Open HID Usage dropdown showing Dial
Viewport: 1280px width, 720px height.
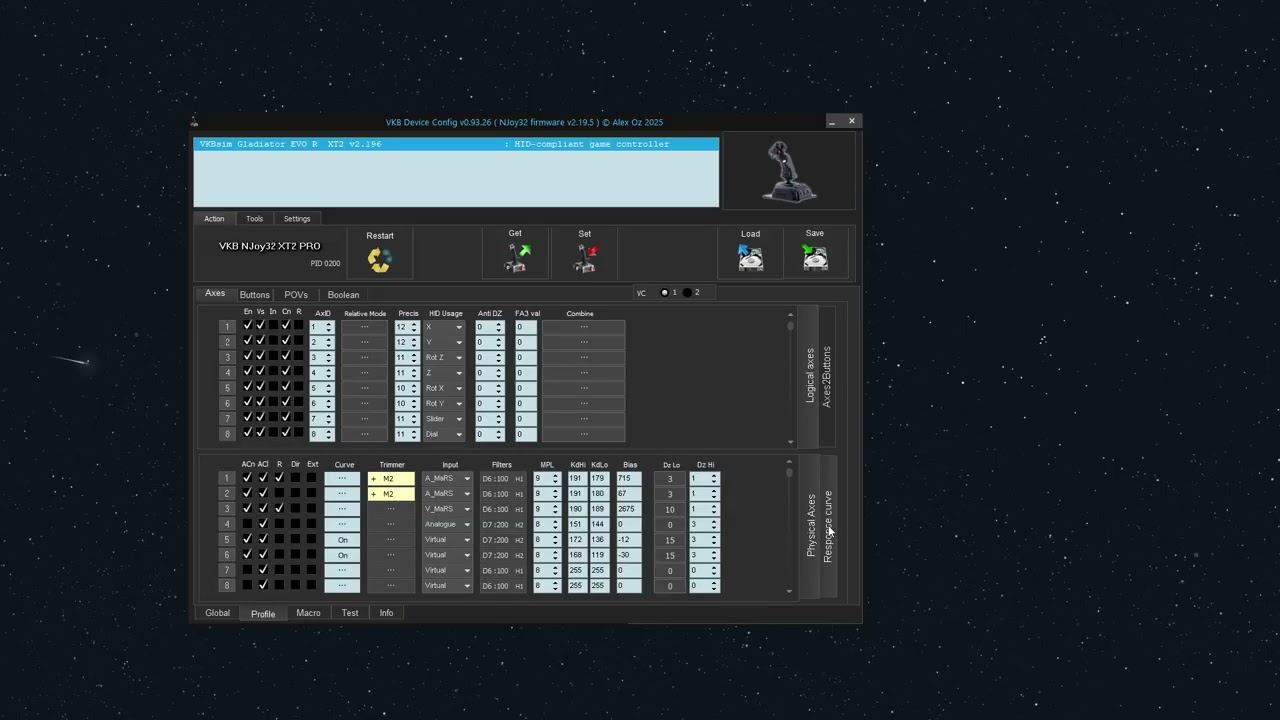pyautogui.click(x=444, y=434)
